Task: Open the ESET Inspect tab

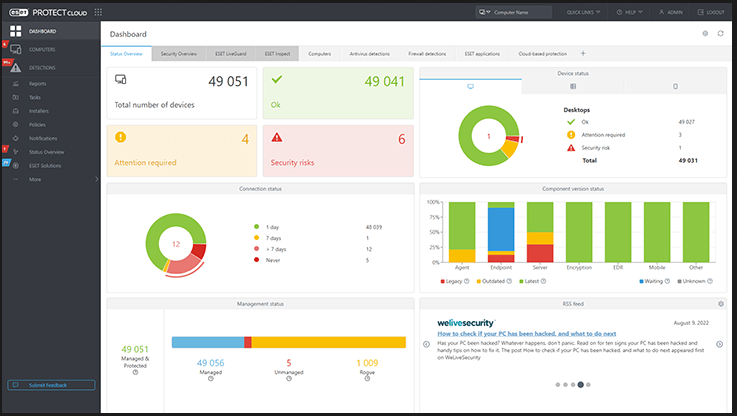Action: tap(277, 54)
